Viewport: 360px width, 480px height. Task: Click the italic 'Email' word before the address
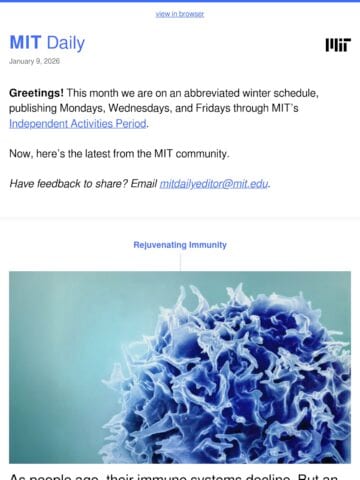tap(144, 184)
